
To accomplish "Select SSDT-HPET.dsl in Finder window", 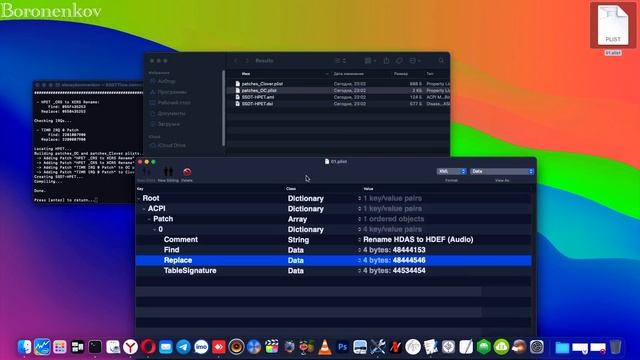I will click(257, 104).
